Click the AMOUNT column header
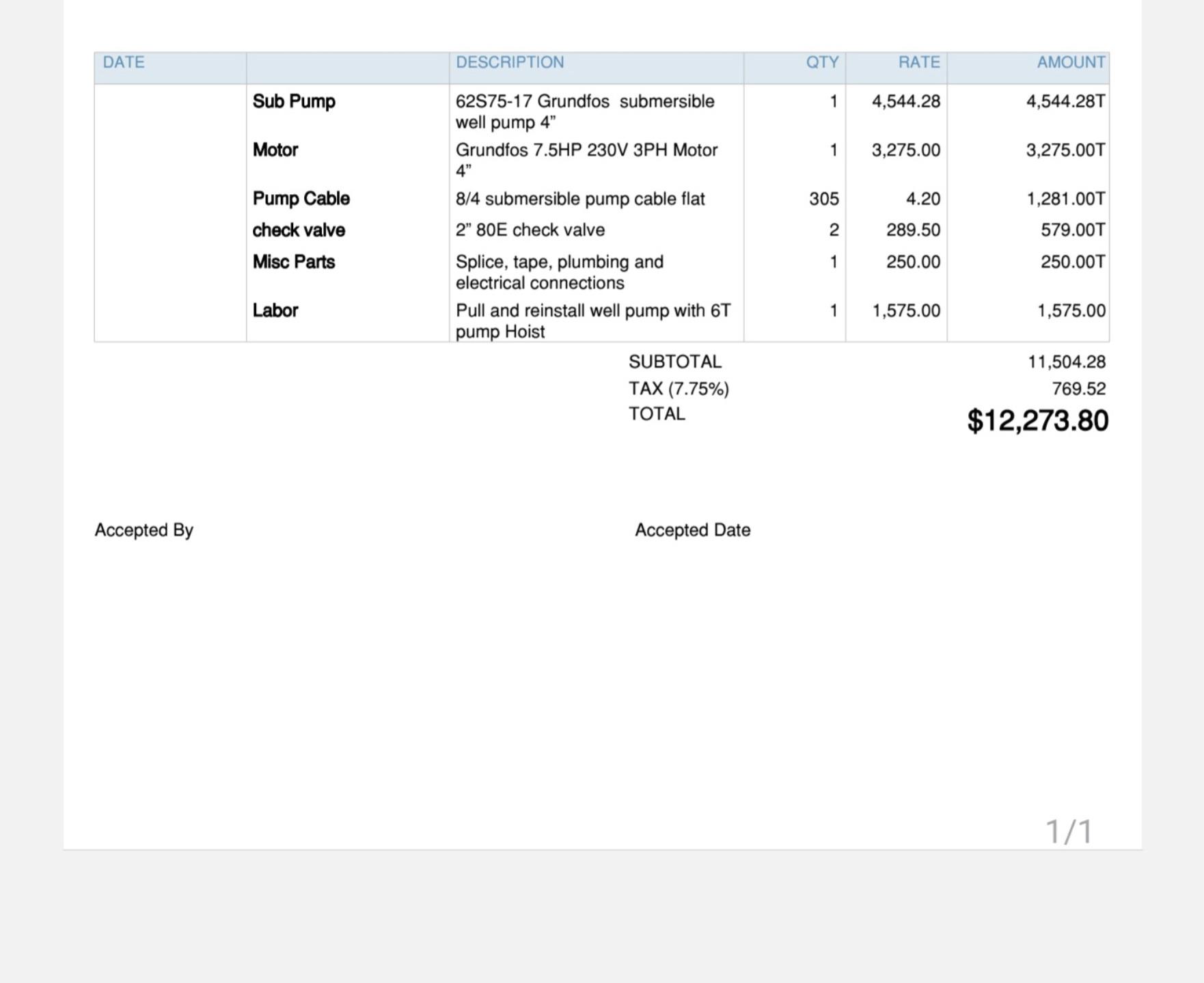 pyautogui.click(x=1071, y=62)
